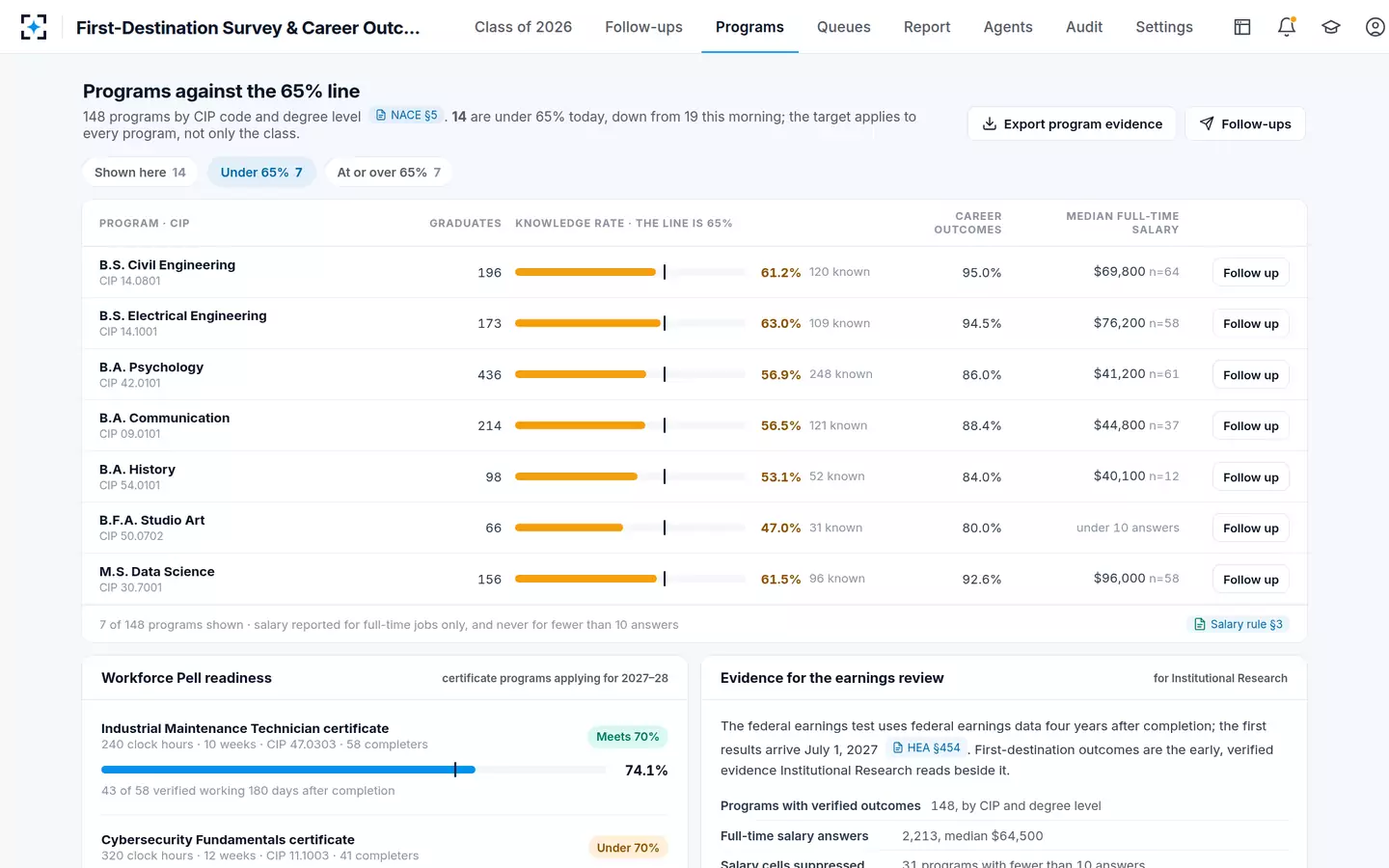Click the Career Outcomes column header

tap(967, 223)
